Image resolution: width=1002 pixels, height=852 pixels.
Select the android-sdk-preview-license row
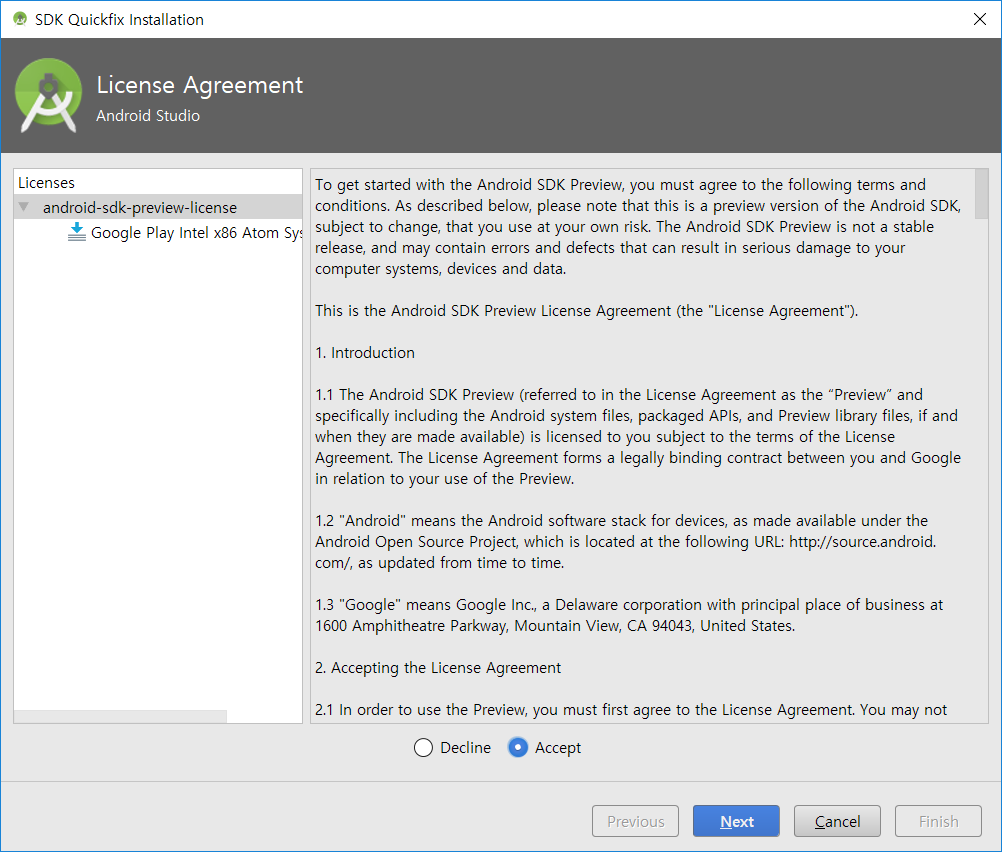158,207
